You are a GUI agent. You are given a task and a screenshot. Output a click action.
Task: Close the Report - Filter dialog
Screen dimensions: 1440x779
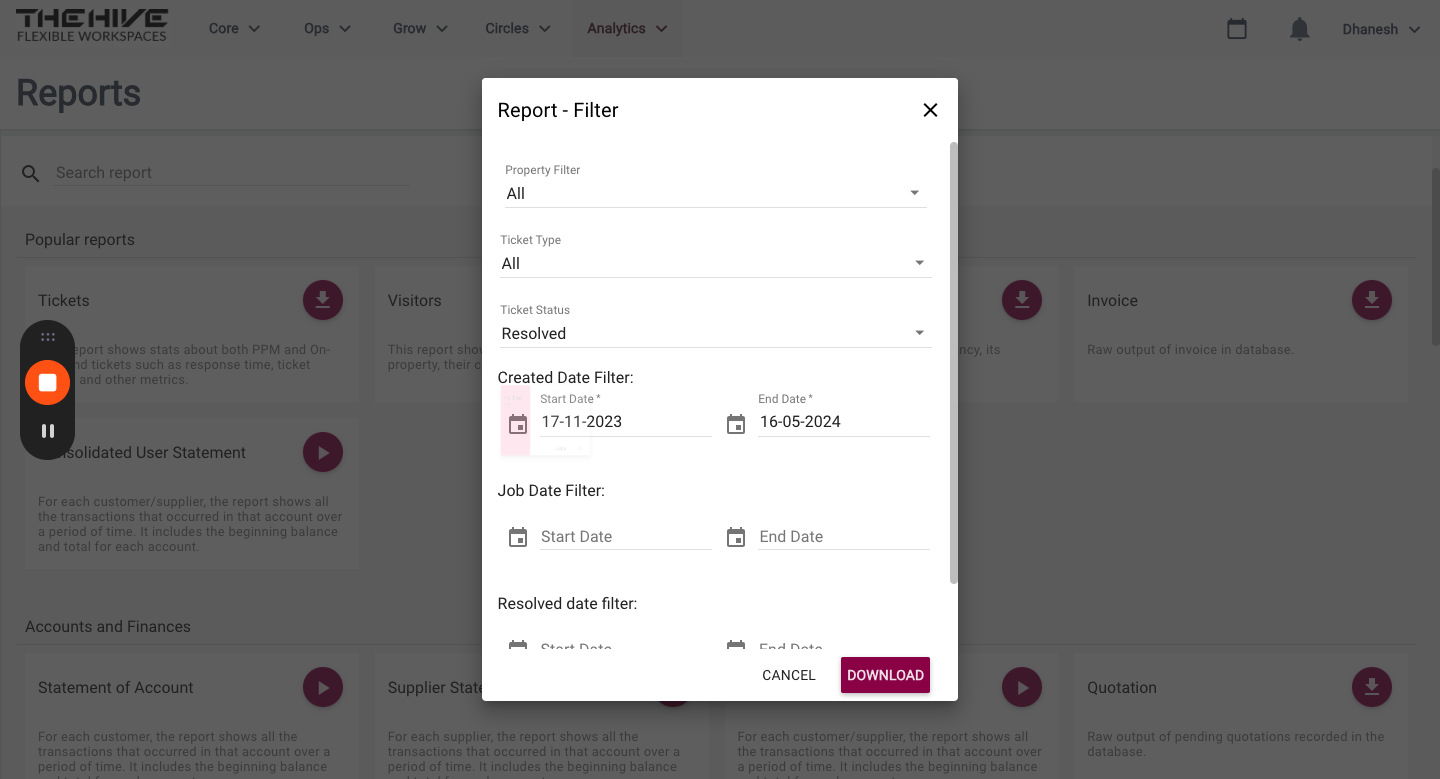point(930,110)
